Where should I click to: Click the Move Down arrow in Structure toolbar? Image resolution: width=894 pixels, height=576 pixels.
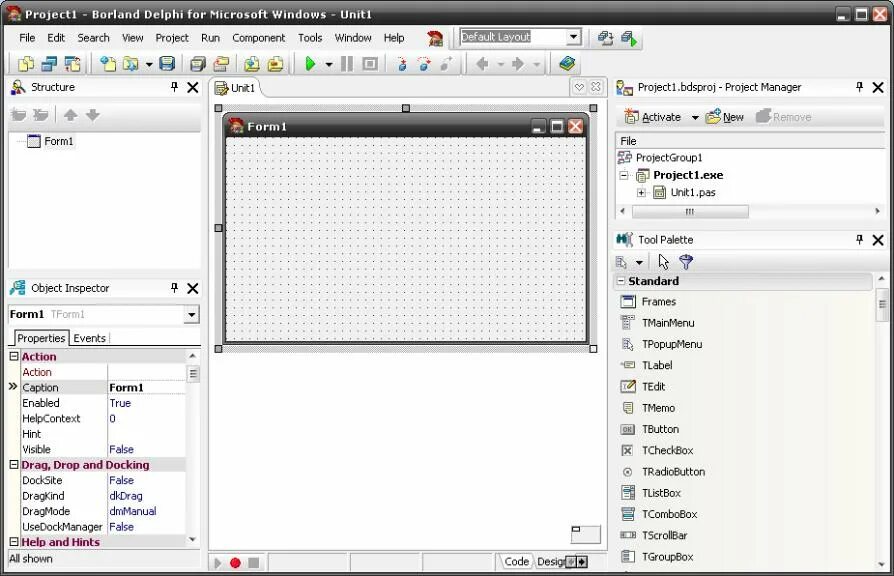(x=92, y=115)
